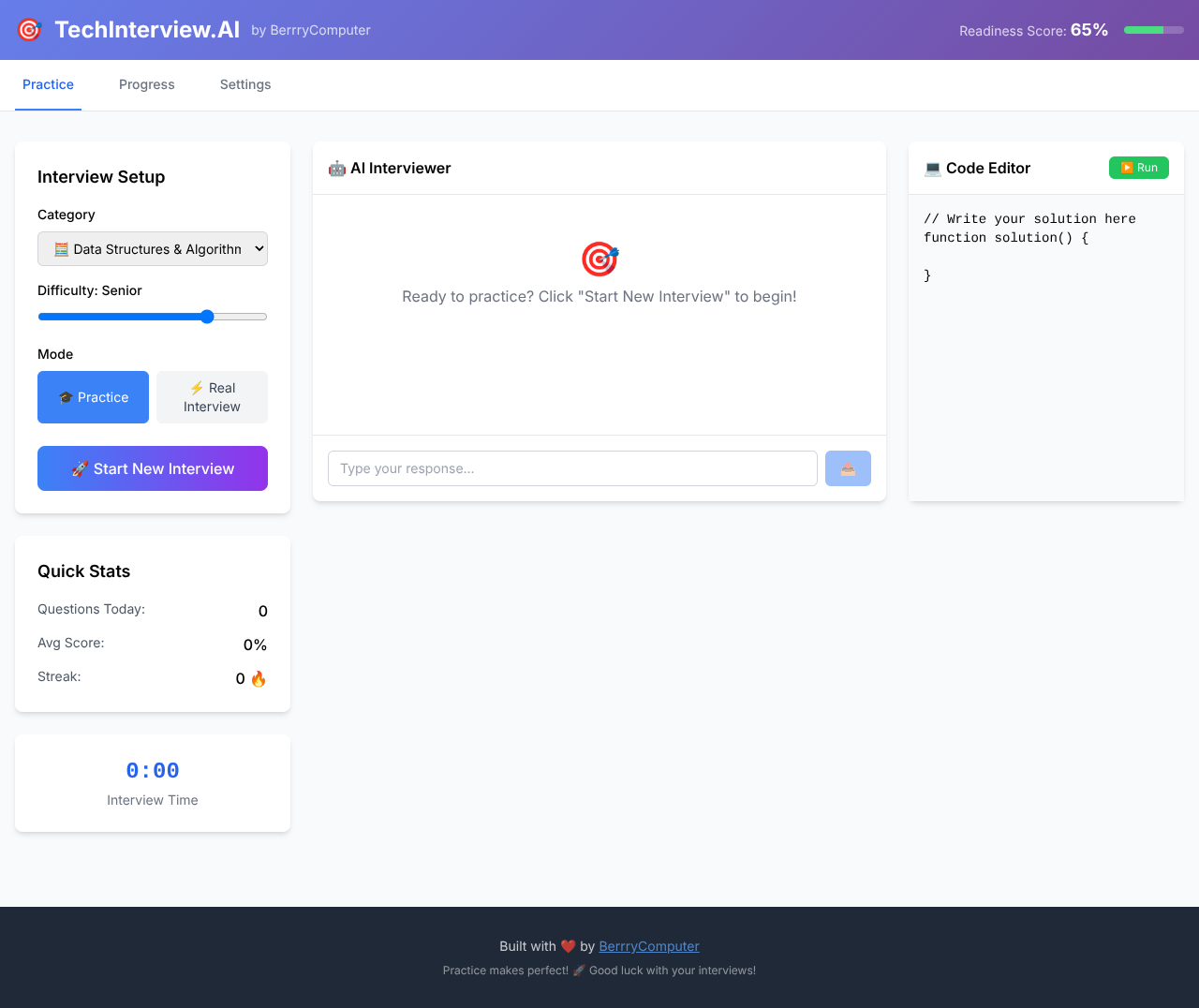Image resolution: width=1199 pixels, height=1008 pixels.
Task: Click the heart icon in the footer
Action: [x=568, y=946]
